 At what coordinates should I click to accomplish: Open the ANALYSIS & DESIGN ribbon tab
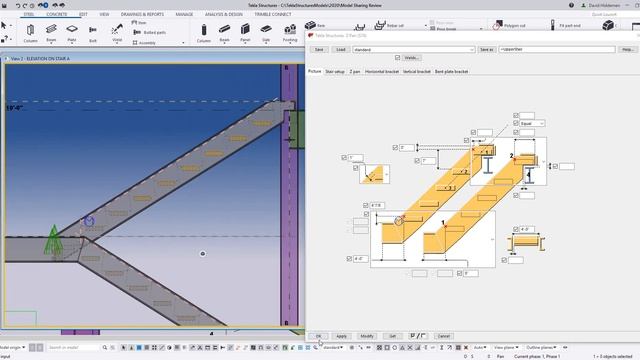point(224,14)
